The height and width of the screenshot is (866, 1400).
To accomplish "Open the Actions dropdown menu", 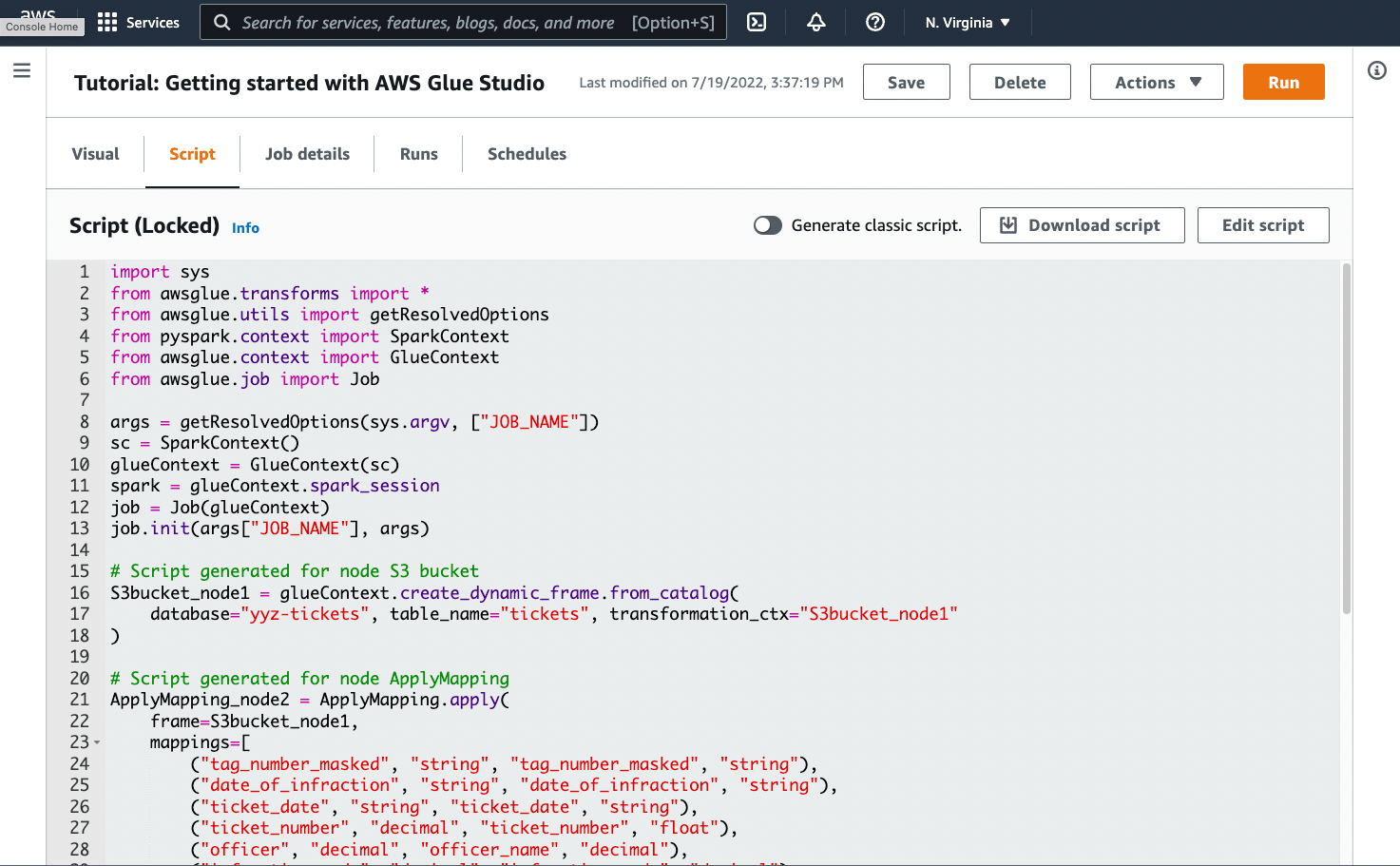I will tap(1156, 82).
